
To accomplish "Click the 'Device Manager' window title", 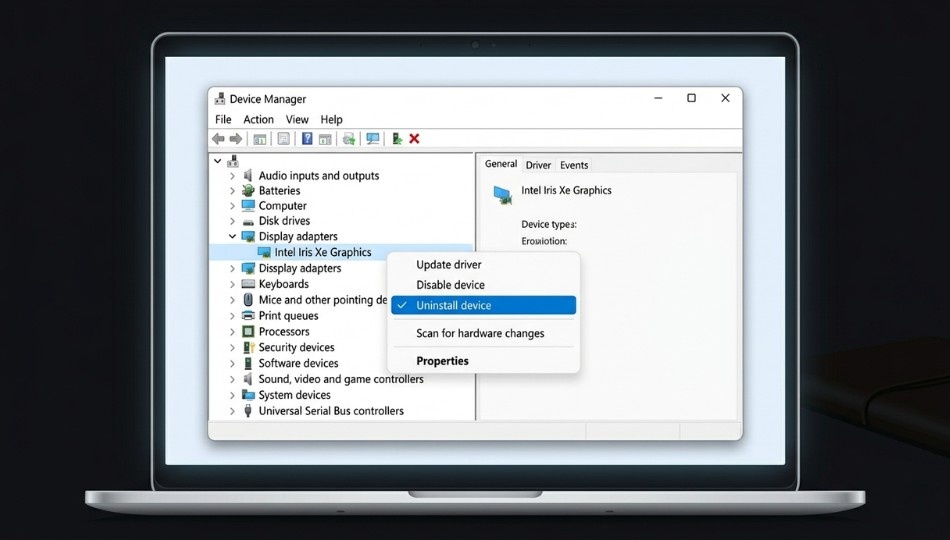I will pos(268,99).
